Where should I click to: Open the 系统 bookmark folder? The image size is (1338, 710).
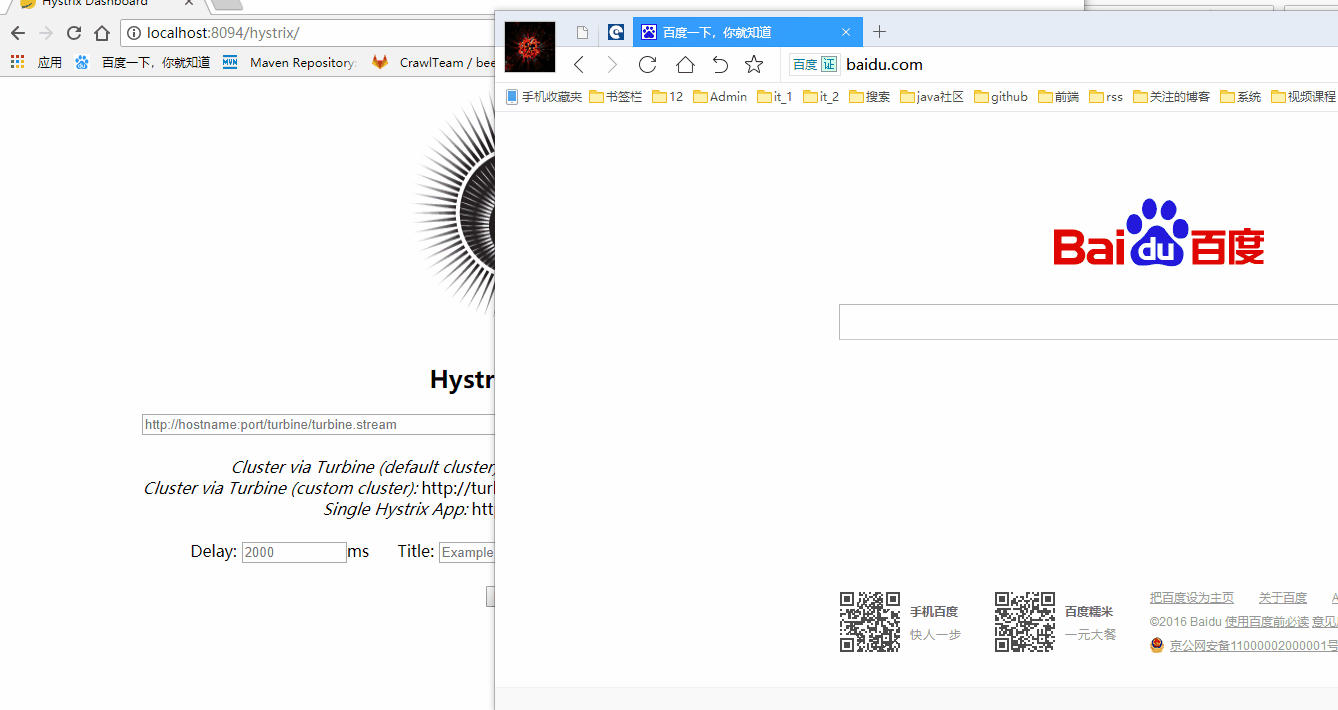click(x=1241, y=97)
